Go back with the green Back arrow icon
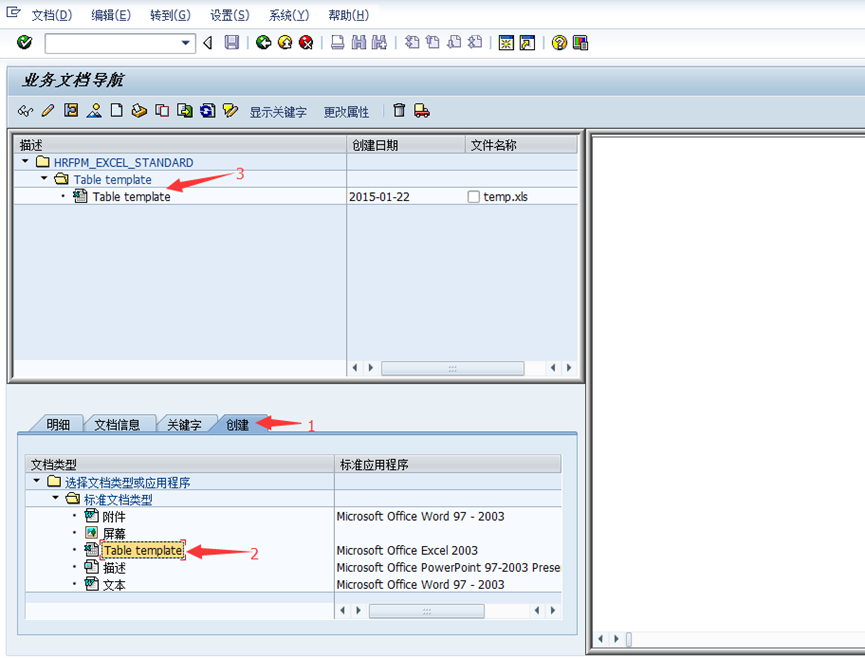Image resolution: width=865 pixels, height=658 pixels. tap(264, 42)
